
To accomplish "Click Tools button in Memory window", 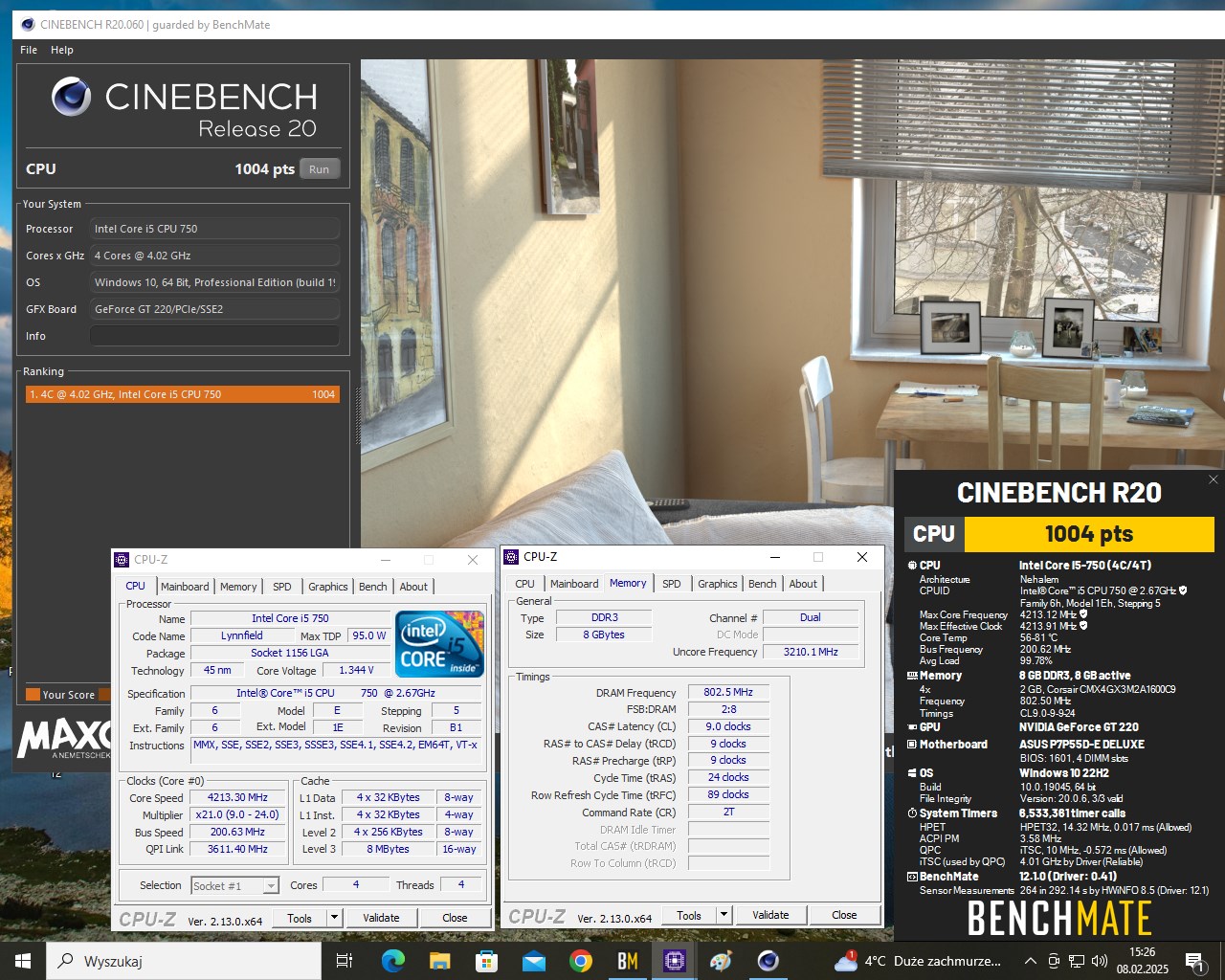I will click(689, 916).
